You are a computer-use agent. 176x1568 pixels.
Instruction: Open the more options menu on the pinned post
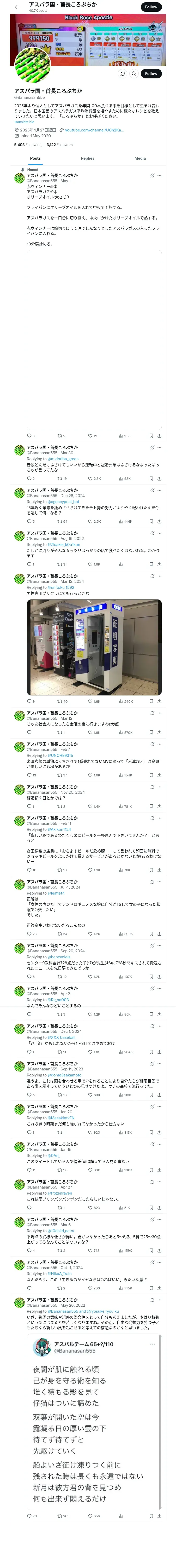(160, 175)
